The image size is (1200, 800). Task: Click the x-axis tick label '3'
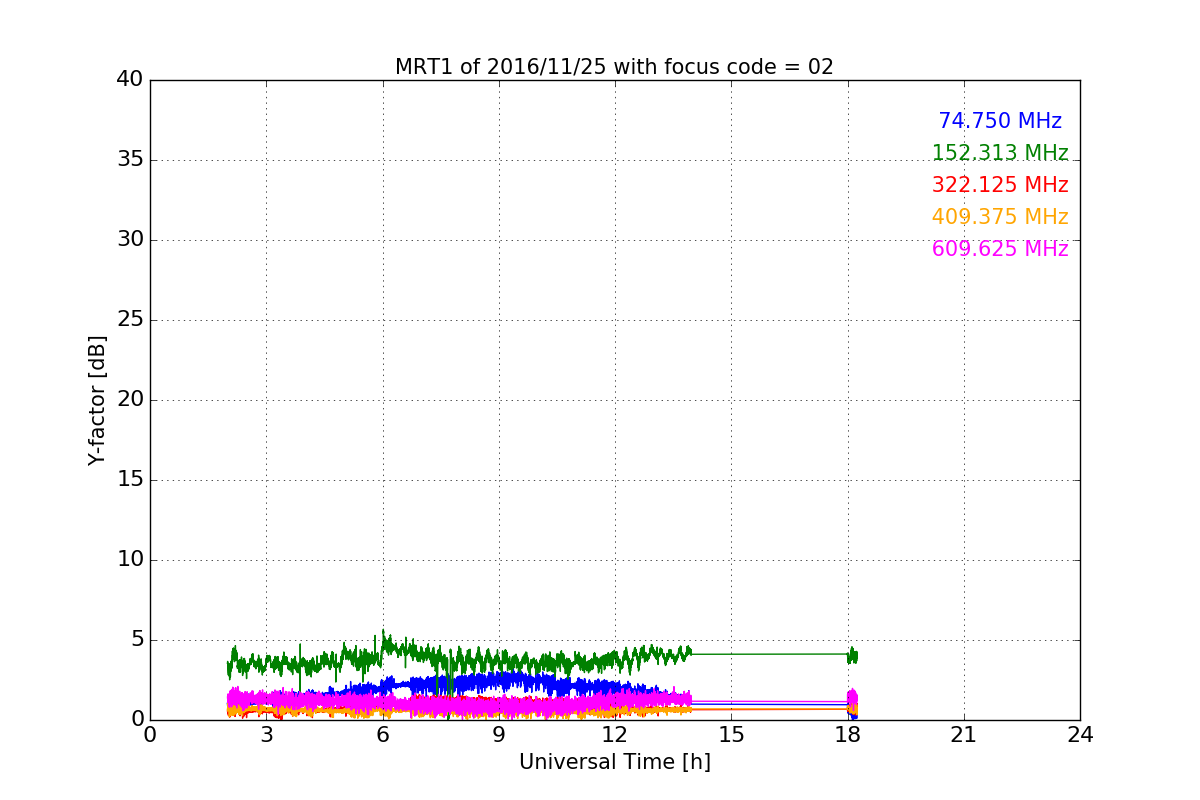266,735
